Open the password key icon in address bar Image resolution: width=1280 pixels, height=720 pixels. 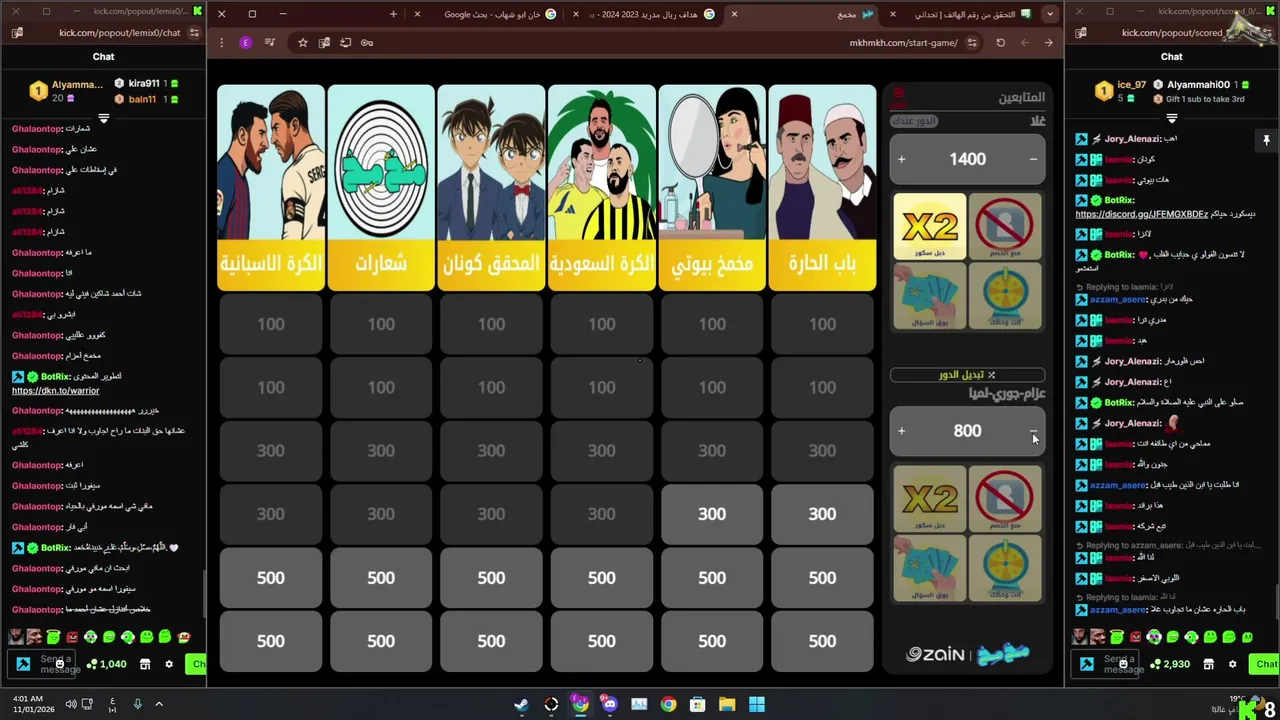(x=367, y=43)
